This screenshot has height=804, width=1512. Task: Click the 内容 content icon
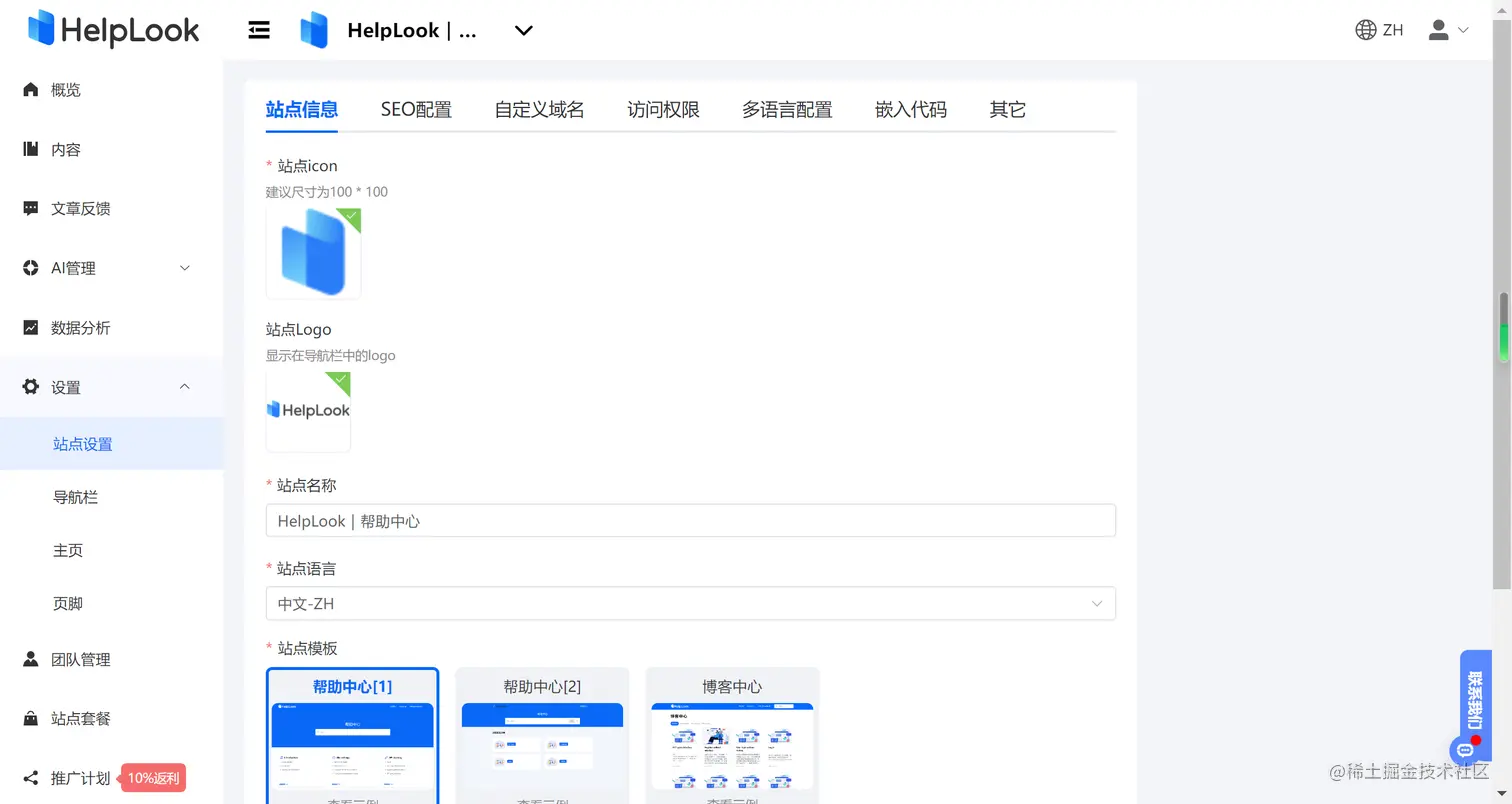coord(31,149)
